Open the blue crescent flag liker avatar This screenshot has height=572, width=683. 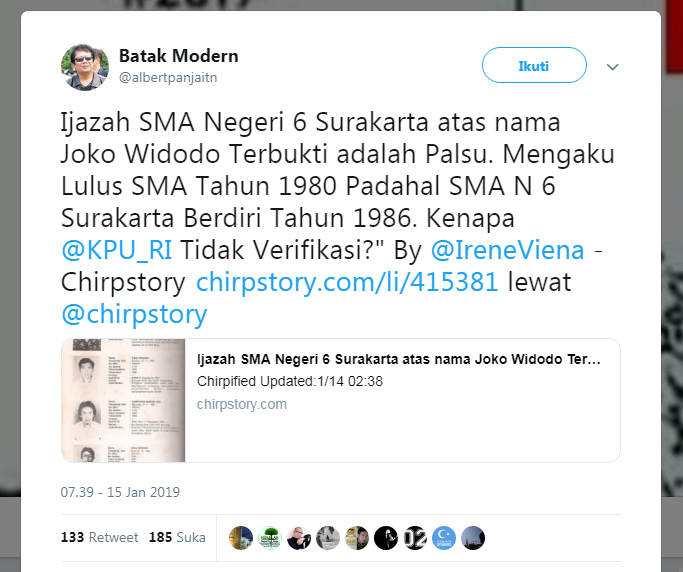click(x=444, y=538)
